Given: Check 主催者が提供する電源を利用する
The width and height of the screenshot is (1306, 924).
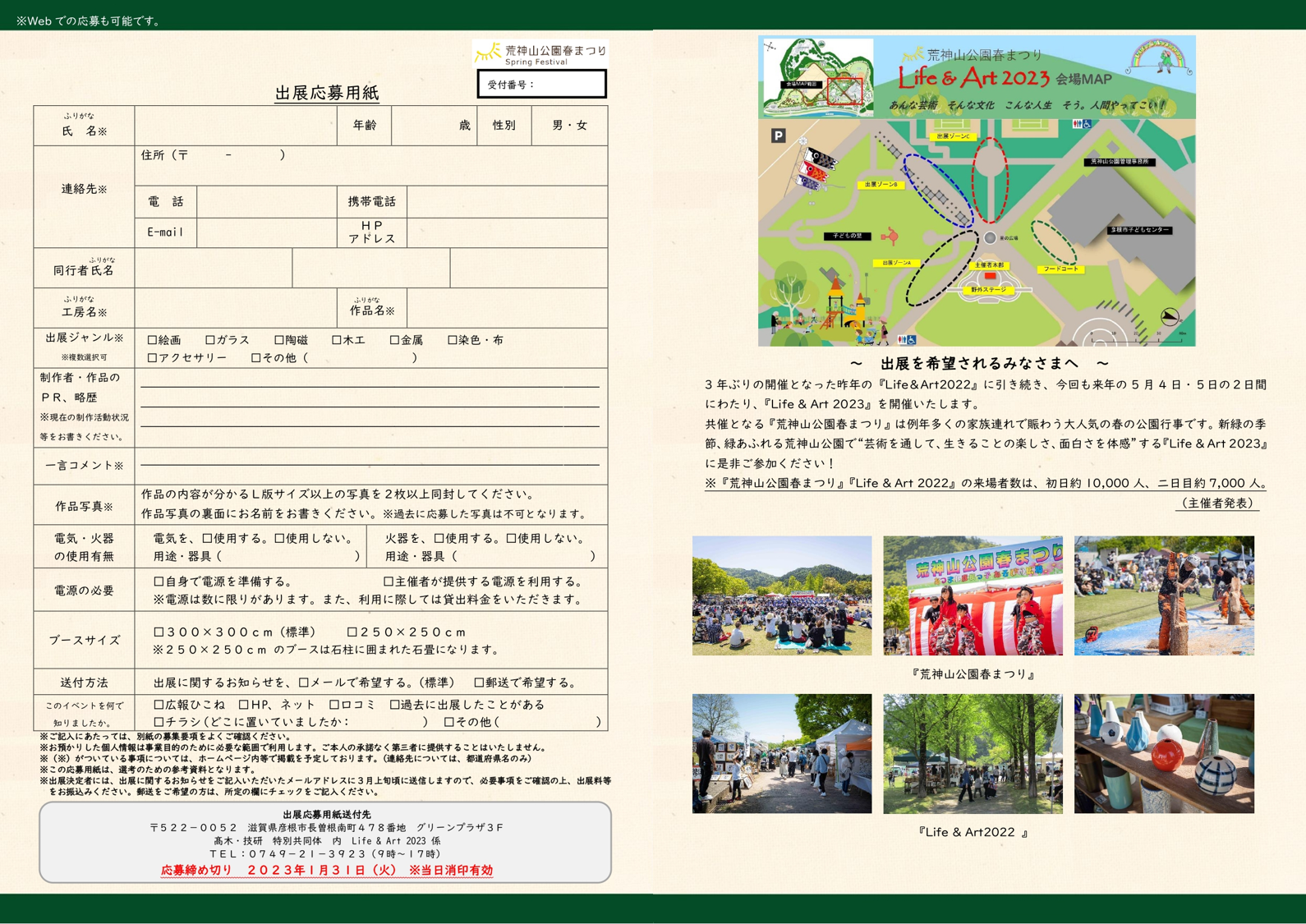Looking at the screenshot, I should (389, 582).
